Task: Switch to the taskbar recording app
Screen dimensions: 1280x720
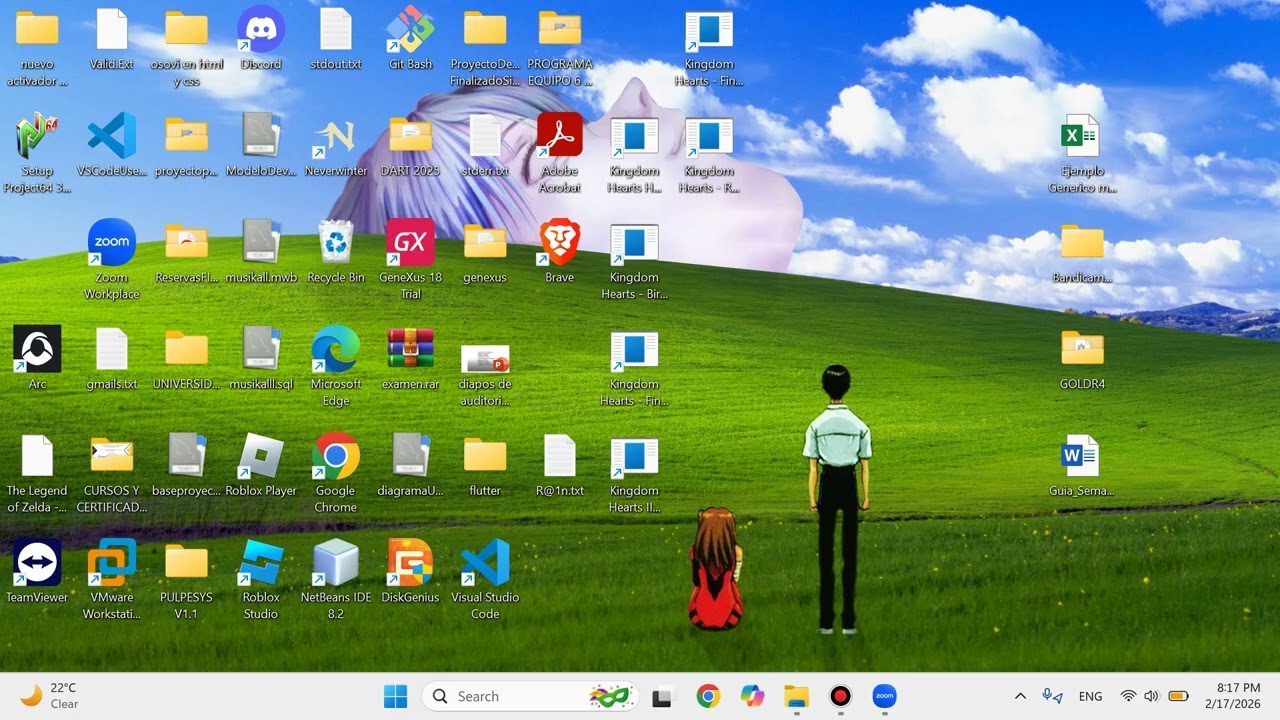Action: pyautogui.click(x=840, y=696)
